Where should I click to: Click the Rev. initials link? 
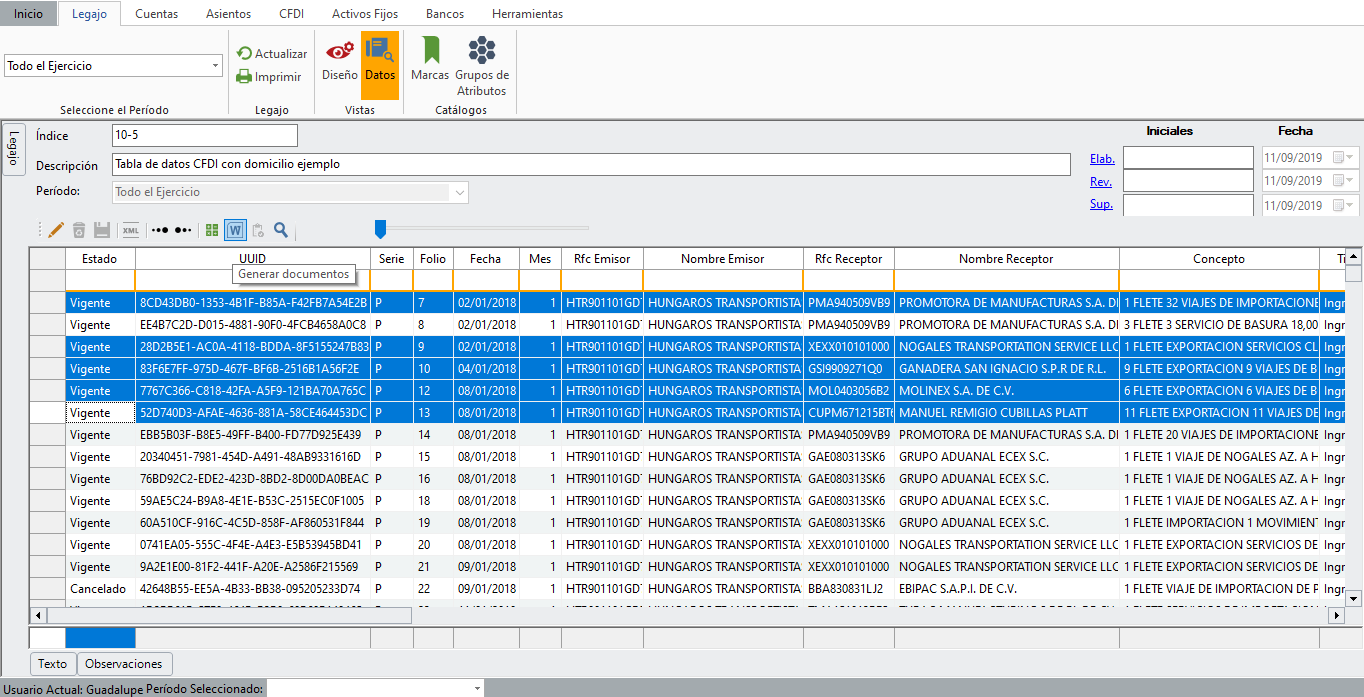pyautogui.click(x=1100, y=181)
